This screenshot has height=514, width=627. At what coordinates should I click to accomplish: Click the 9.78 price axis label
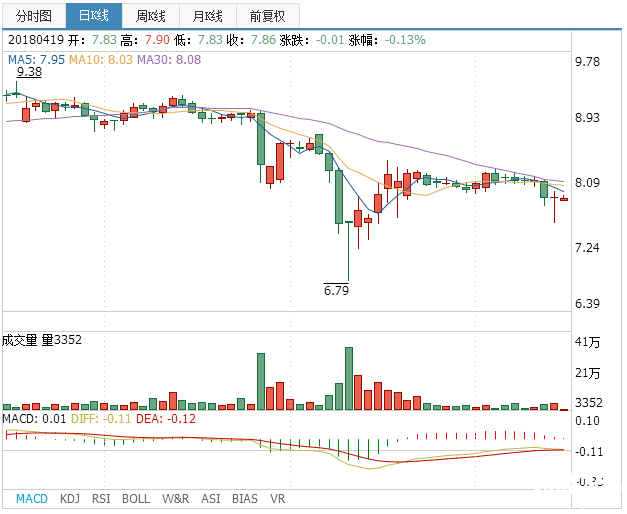point(587,62)
